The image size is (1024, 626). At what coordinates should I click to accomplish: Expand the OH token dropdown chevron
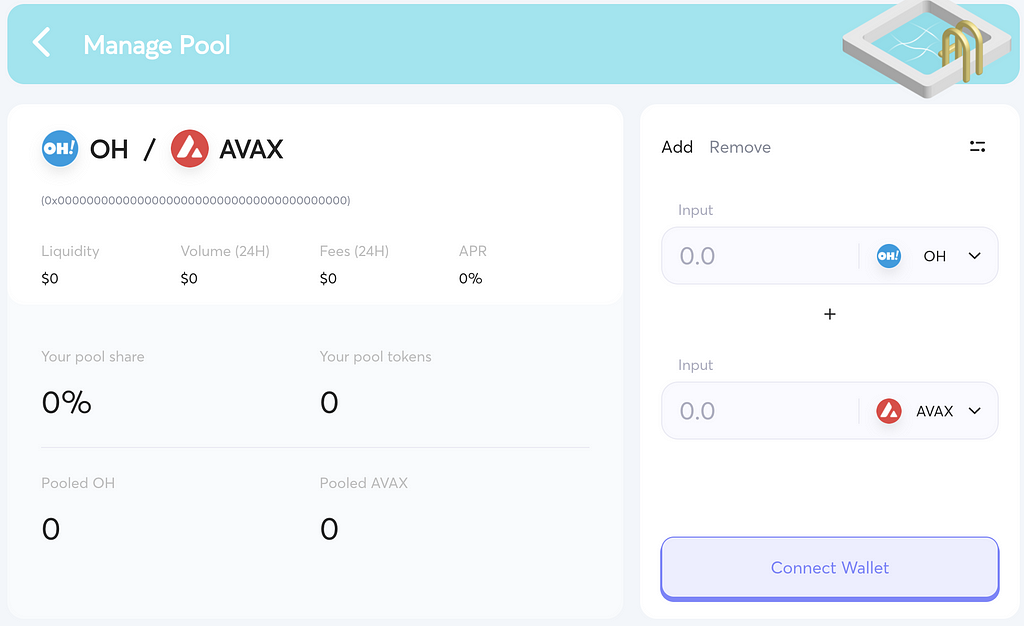coord(974,256)
